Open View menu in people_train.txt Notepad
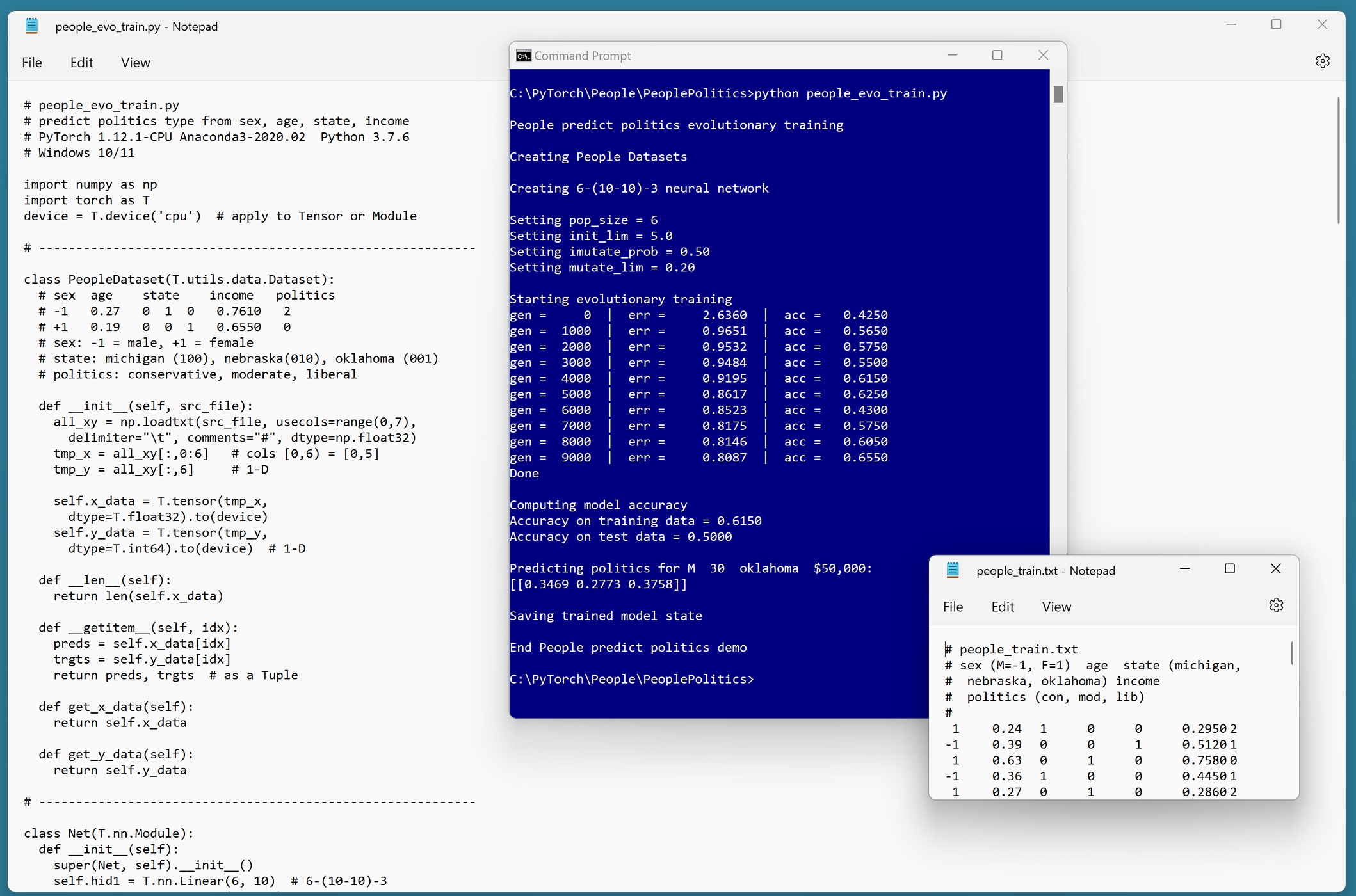The height and width of the screenshot is (896, 1356). pyautogui.click(x=1056, y=607)
